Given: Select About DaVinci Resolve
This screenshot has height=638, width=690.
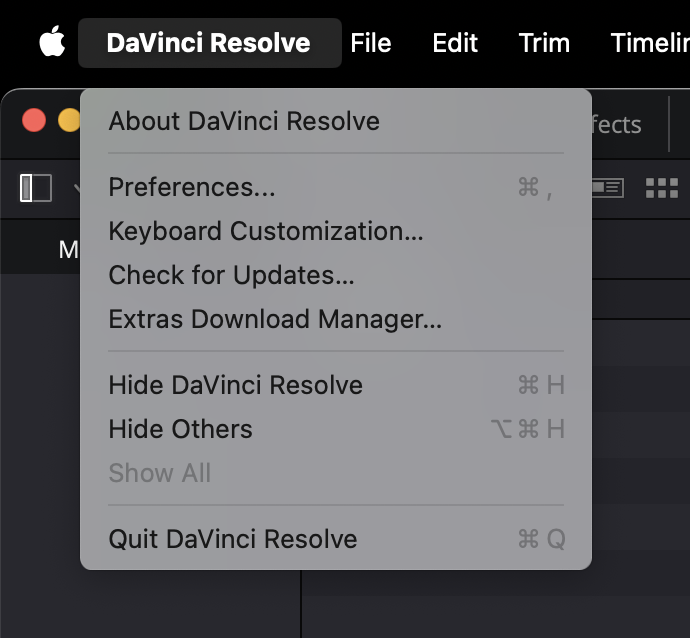Looking at the screenshot, I should [244, 121].
